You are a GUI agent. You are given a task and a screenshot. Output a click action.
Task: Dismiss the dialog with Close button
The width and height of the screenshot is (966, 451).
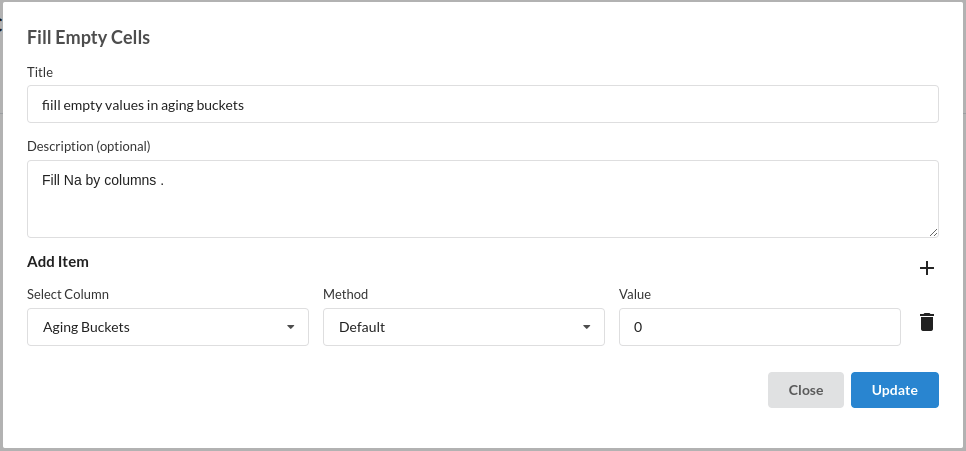[806, 390]
